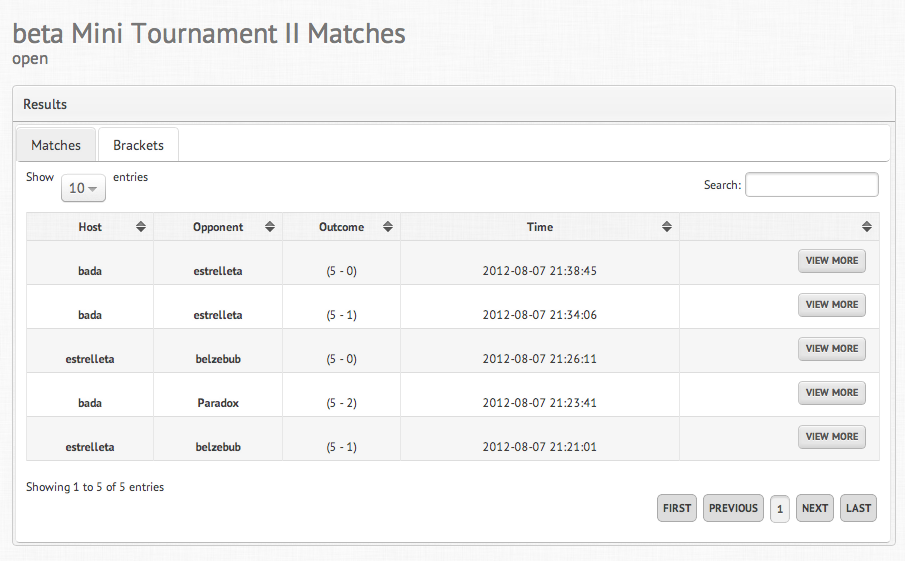Viewport: 905px width, 561px height.
Task: Click sort arrows in last column header
Action: click(x=867, y=227)
